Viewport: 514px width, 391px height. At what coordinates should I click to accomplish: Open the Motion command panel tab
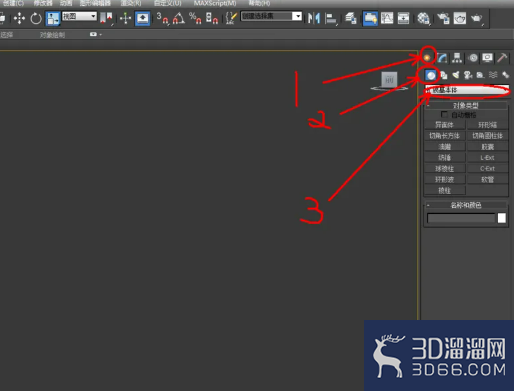(473, 58)
